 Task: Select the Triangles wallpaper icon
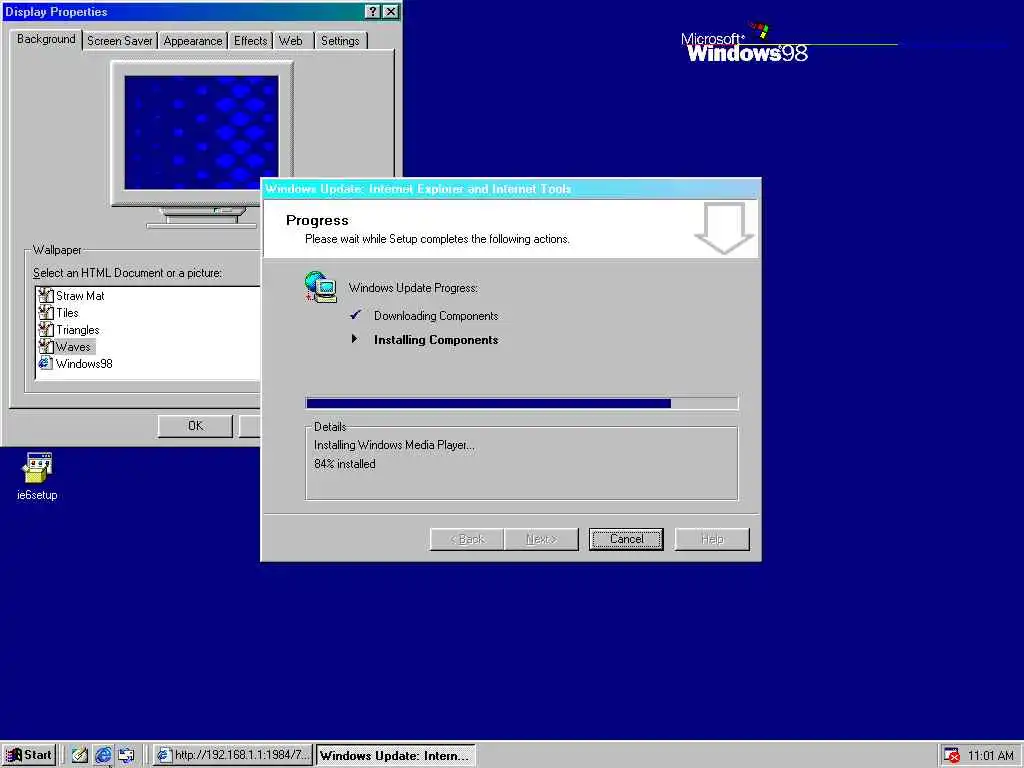[x=45, y=329]
